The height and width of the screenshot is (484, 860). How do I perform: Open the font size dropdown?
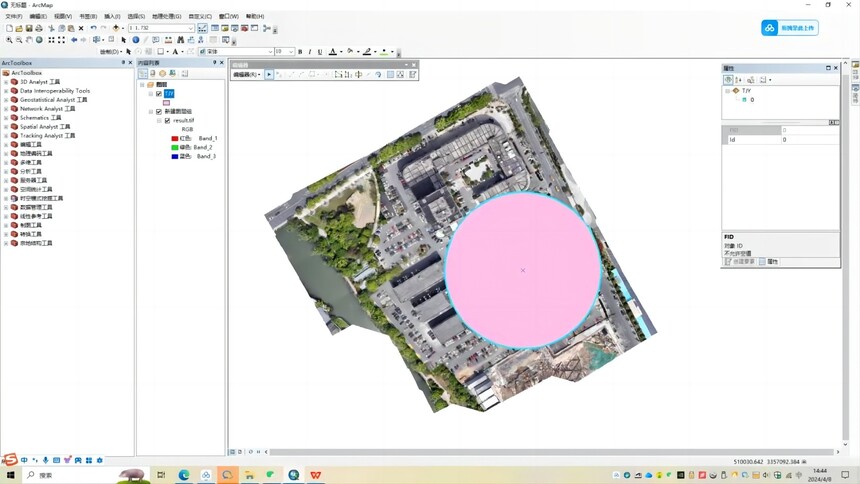tap(291, 52)
